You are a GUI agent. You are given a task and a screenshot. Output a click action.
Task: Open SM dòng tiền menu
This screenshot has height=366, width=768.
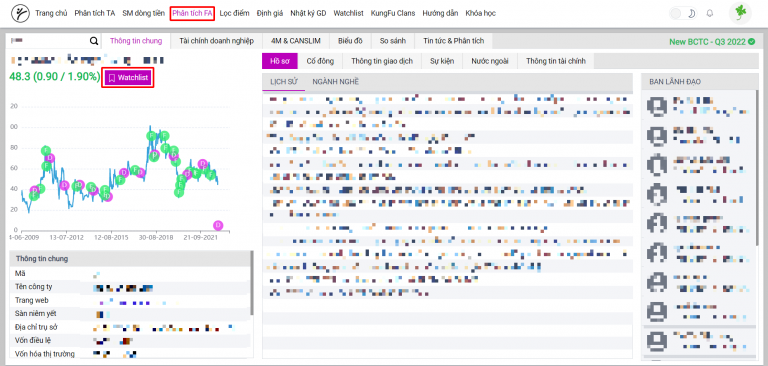pos(144,13)
